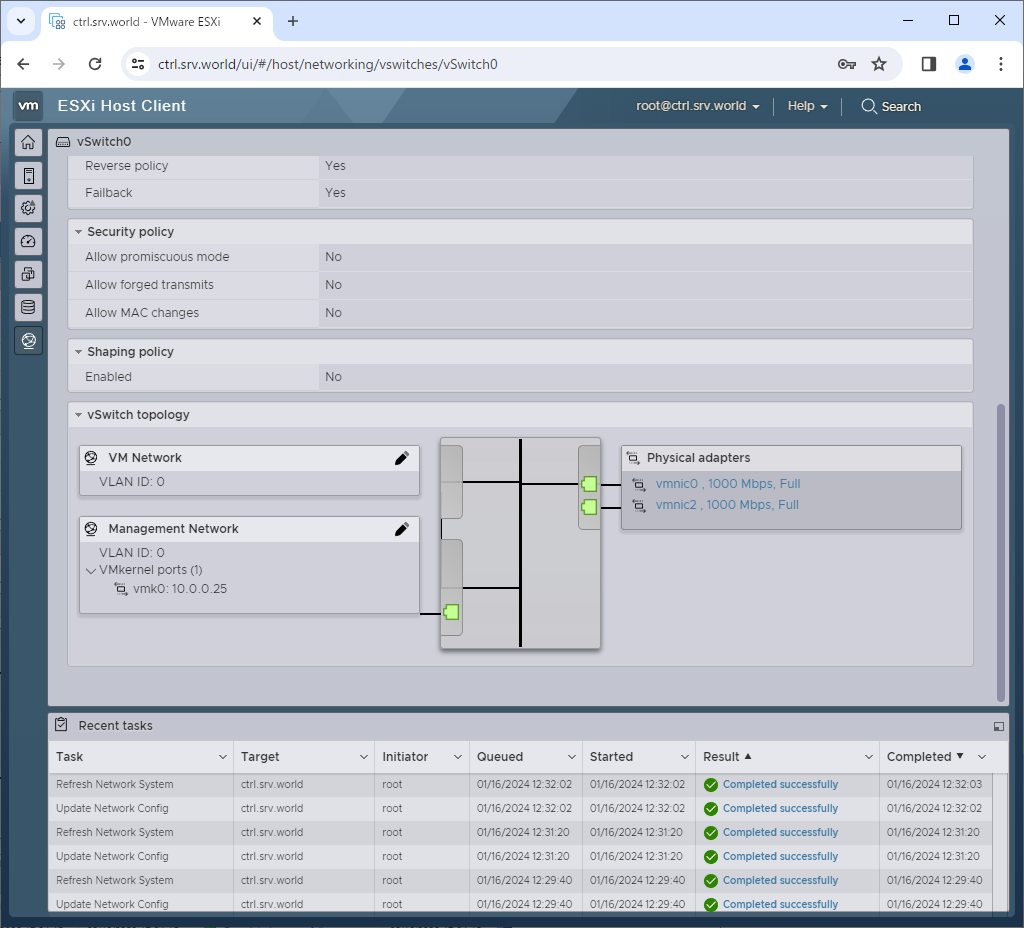
Task: Open the Networking sidebar icon
Action: pyautogui.click(x=28, y=340)
